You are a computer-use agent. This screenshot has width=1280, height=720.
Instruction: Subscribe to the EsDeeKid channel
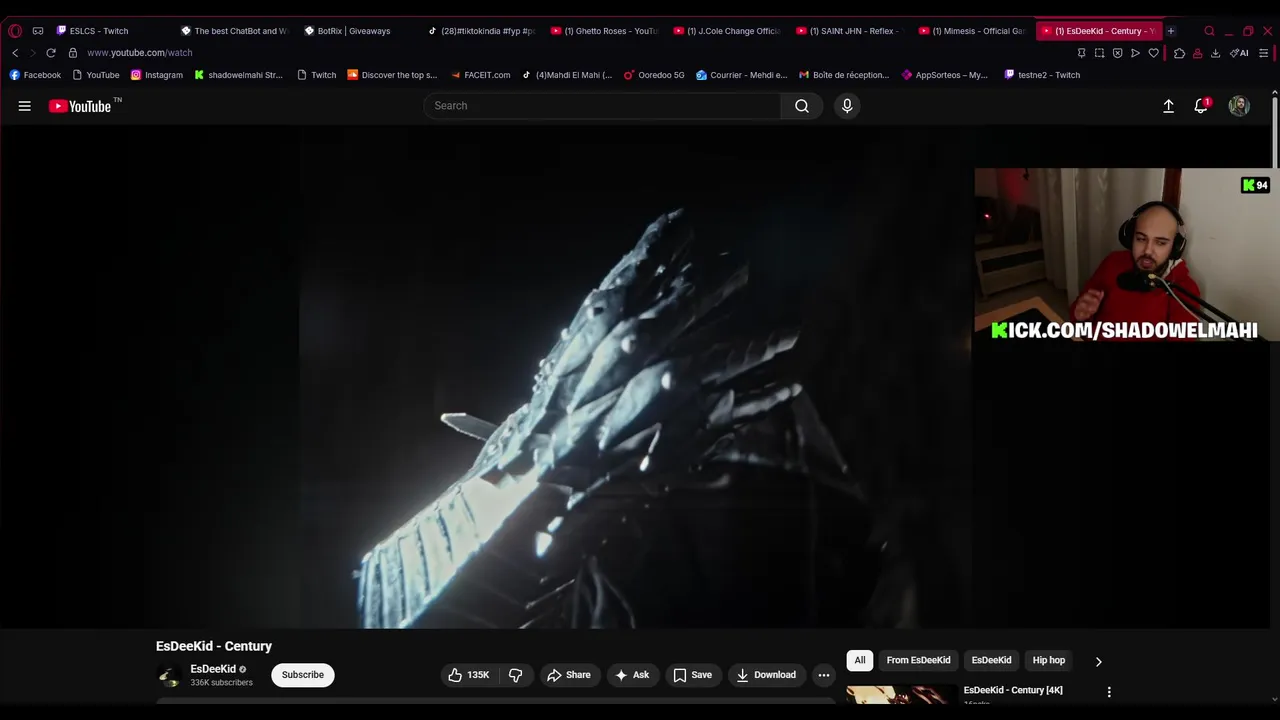click(x=303, y=675)
